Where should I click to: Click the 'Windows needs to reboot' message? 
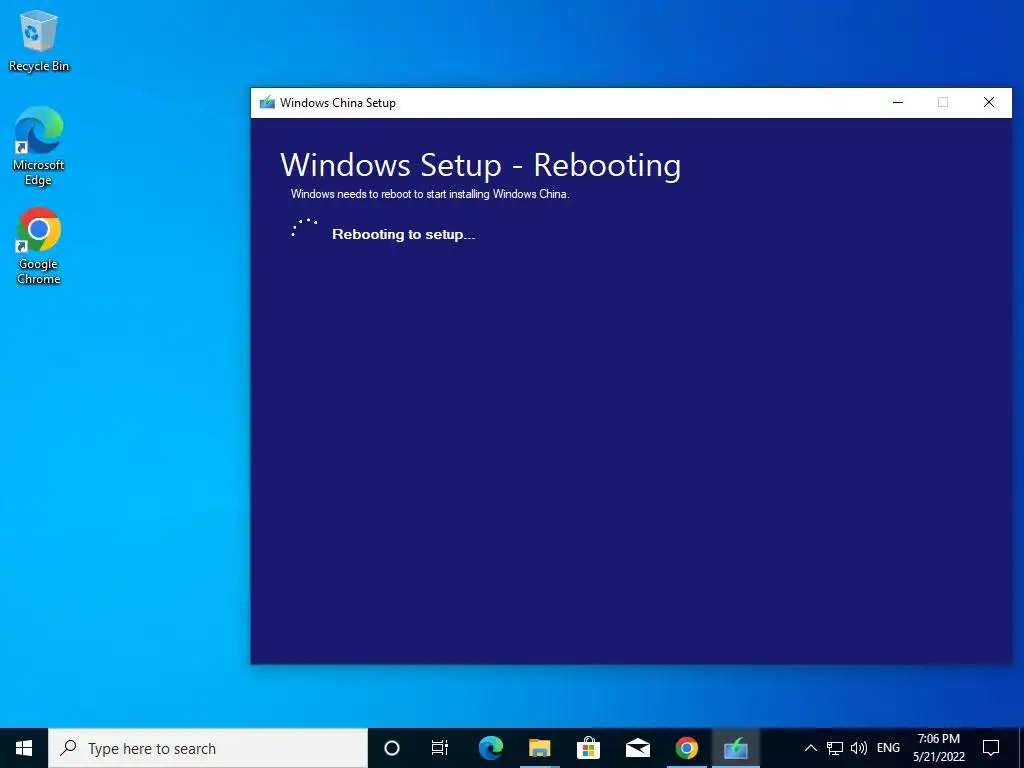430,194
